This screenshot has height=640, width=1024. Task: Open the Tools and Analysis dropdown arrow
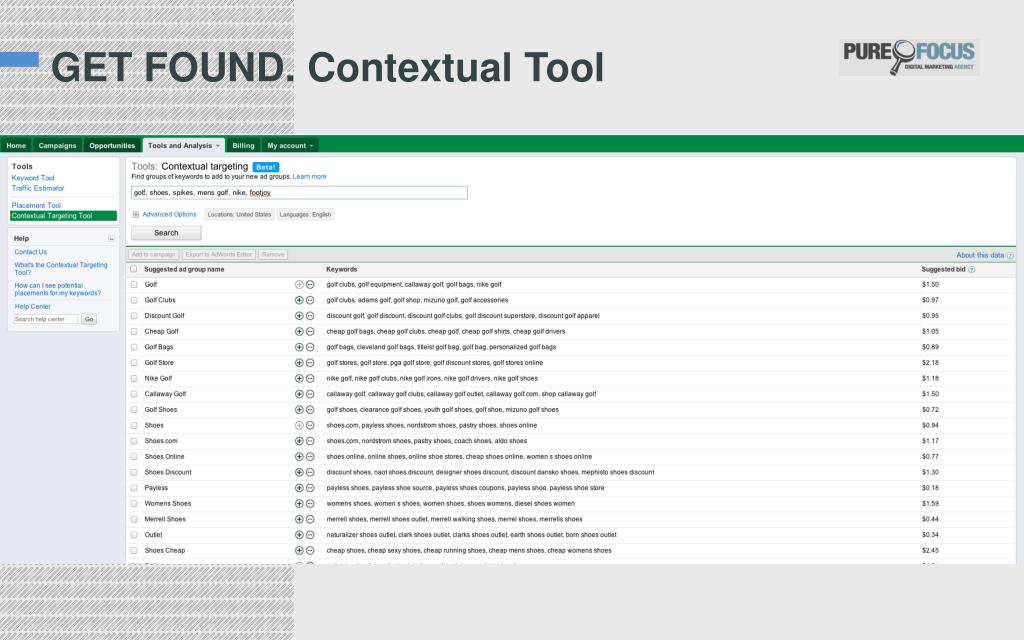point(217,146)
